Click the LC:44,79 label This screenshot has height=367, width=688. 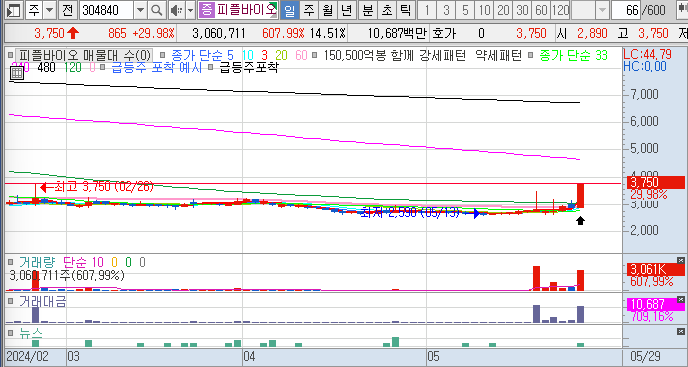click(x=647, y=55)
